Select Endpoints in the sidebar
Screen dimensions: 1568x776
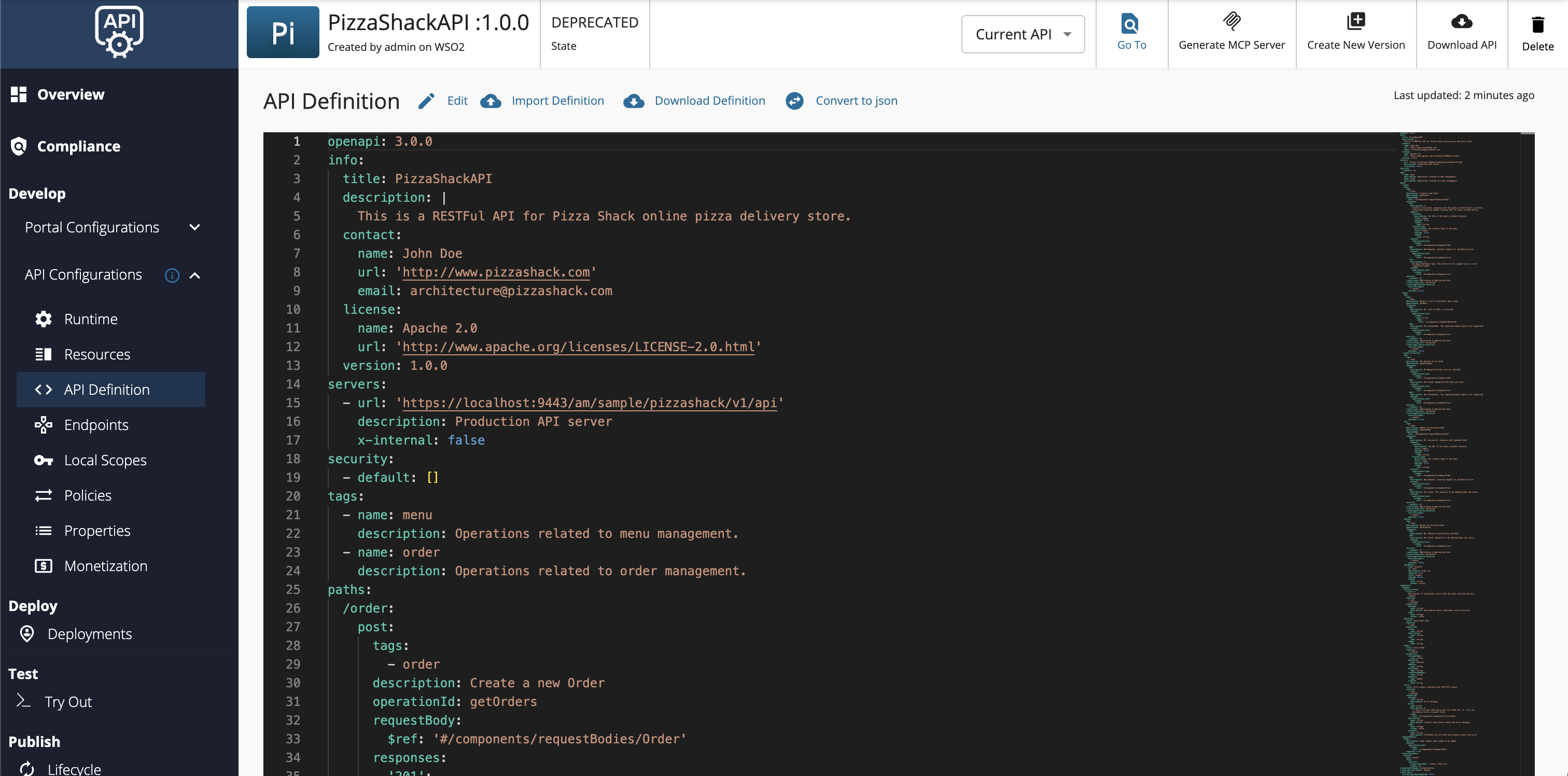(96, 424)
